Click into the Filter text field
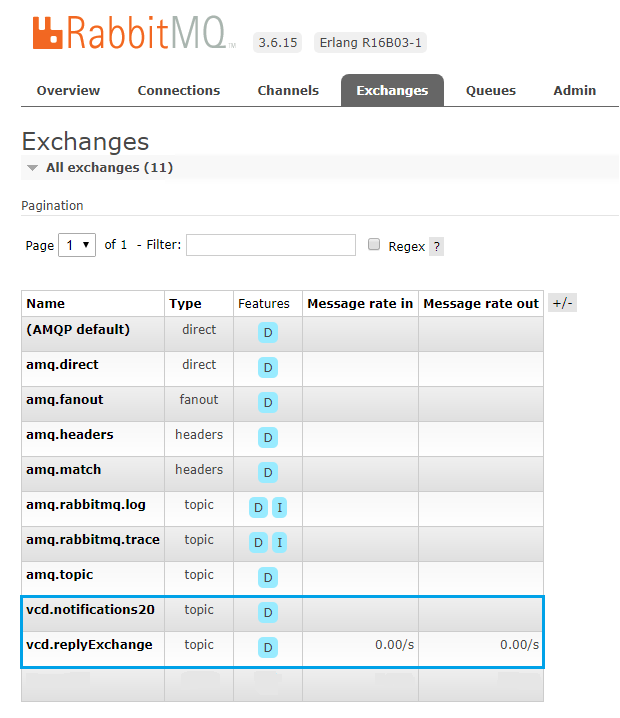Image resolution: width=620 pixels, height=718 pixels. point(270,245)
